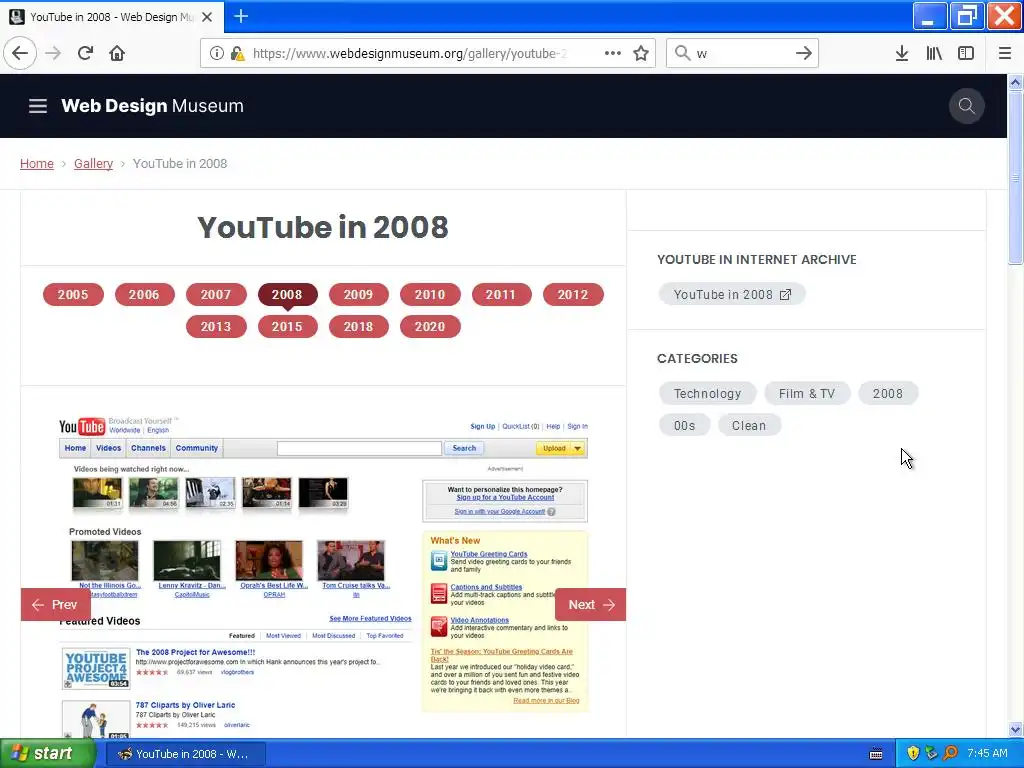Close the YouTube in 2008 tab
The image size is (1024, 768).
point(207,17)
